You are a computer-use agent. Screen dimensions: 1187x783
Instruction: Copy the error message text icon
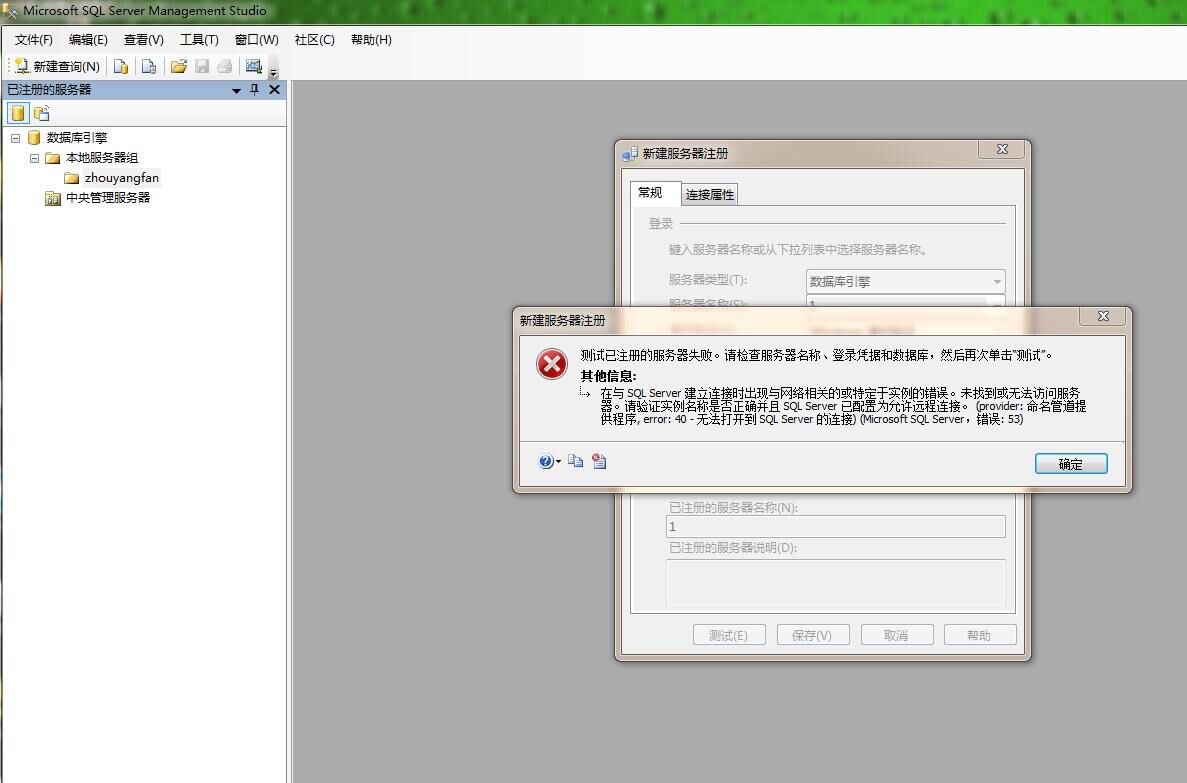click(575, 461)
